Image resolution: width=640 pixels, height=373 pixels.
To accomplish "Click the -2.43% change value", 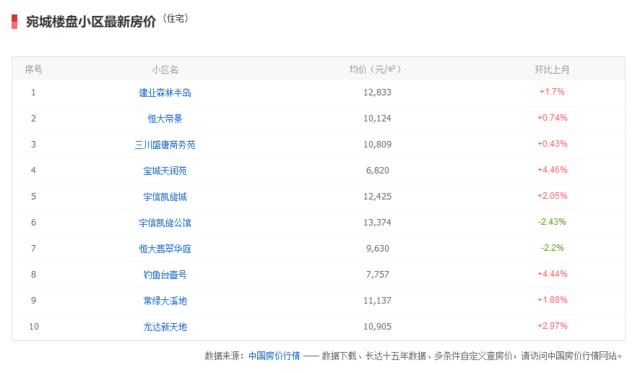I will 552,222.
